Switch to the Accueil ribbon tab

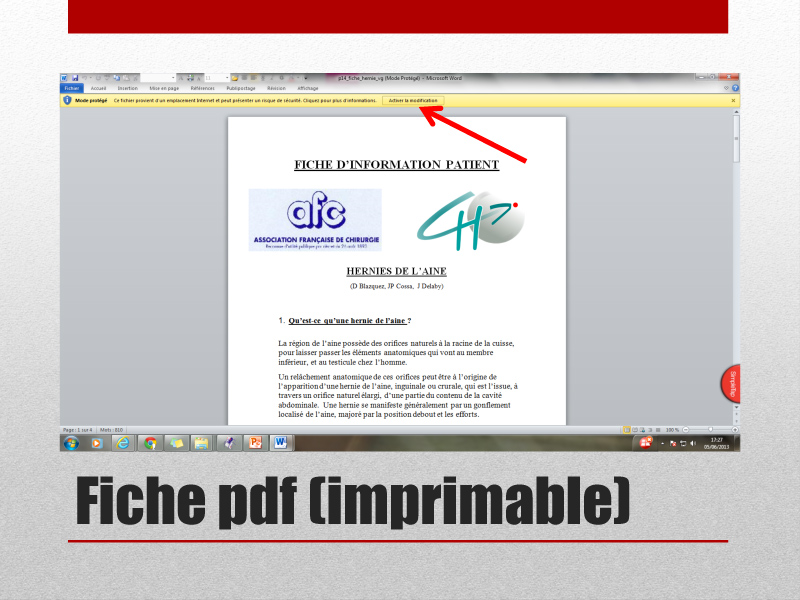98,88
